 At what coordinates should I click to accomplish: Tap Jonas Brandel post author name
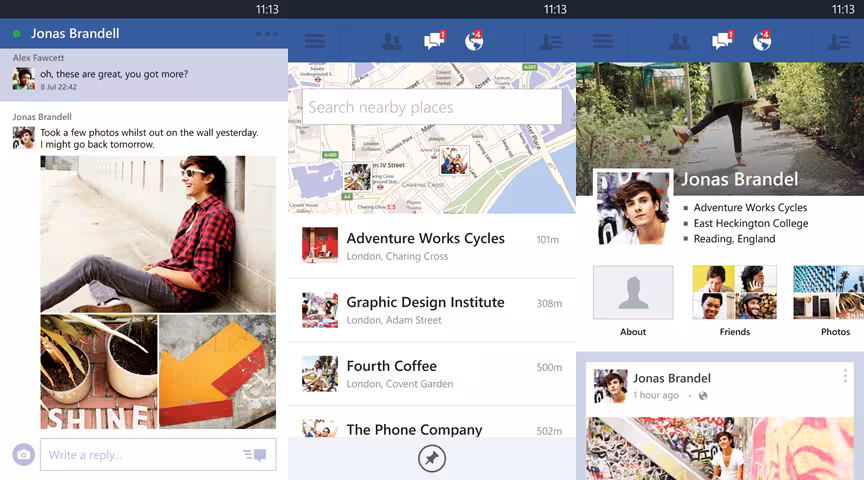point(672,378)
